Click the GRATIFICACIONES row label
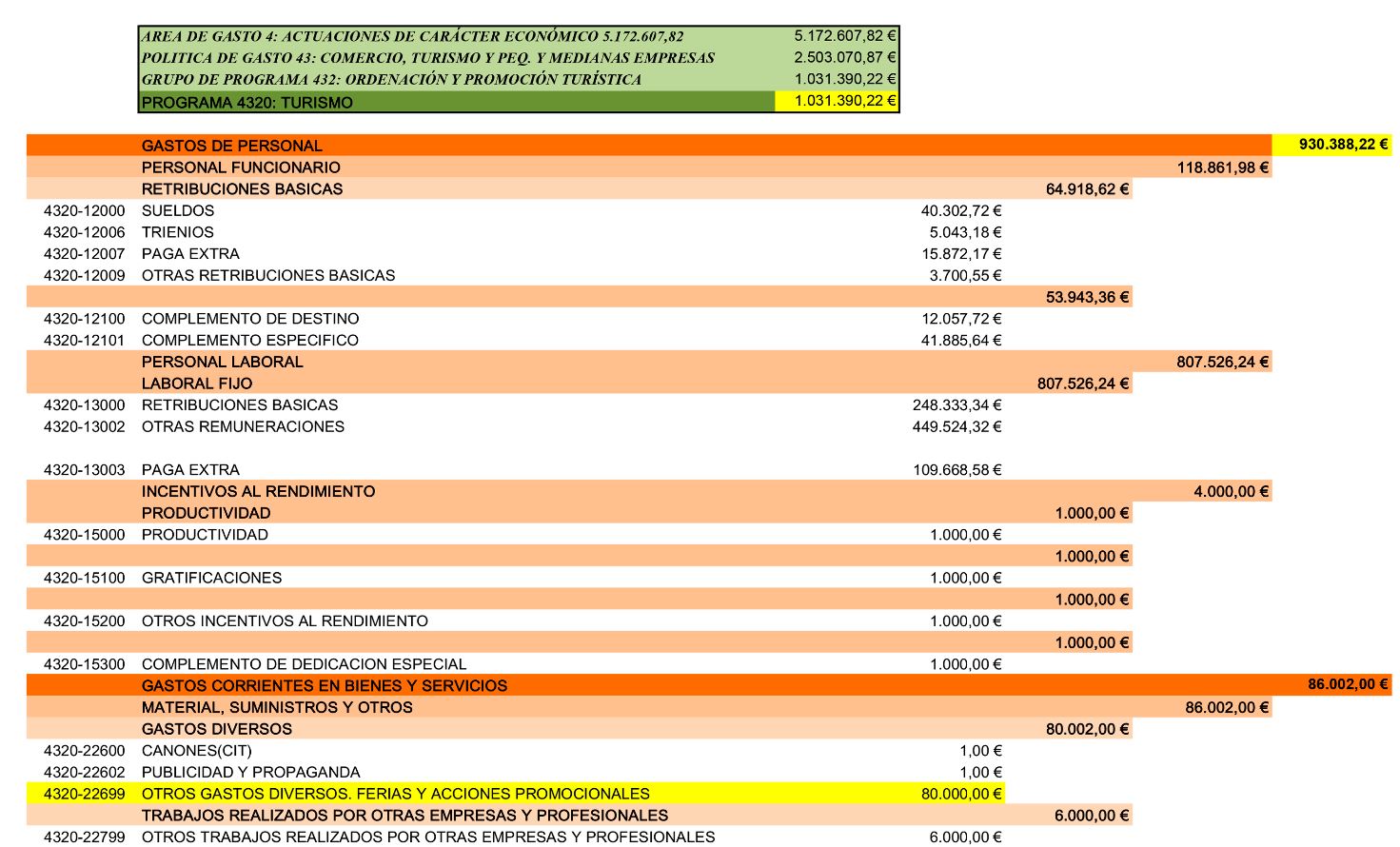 211,578
